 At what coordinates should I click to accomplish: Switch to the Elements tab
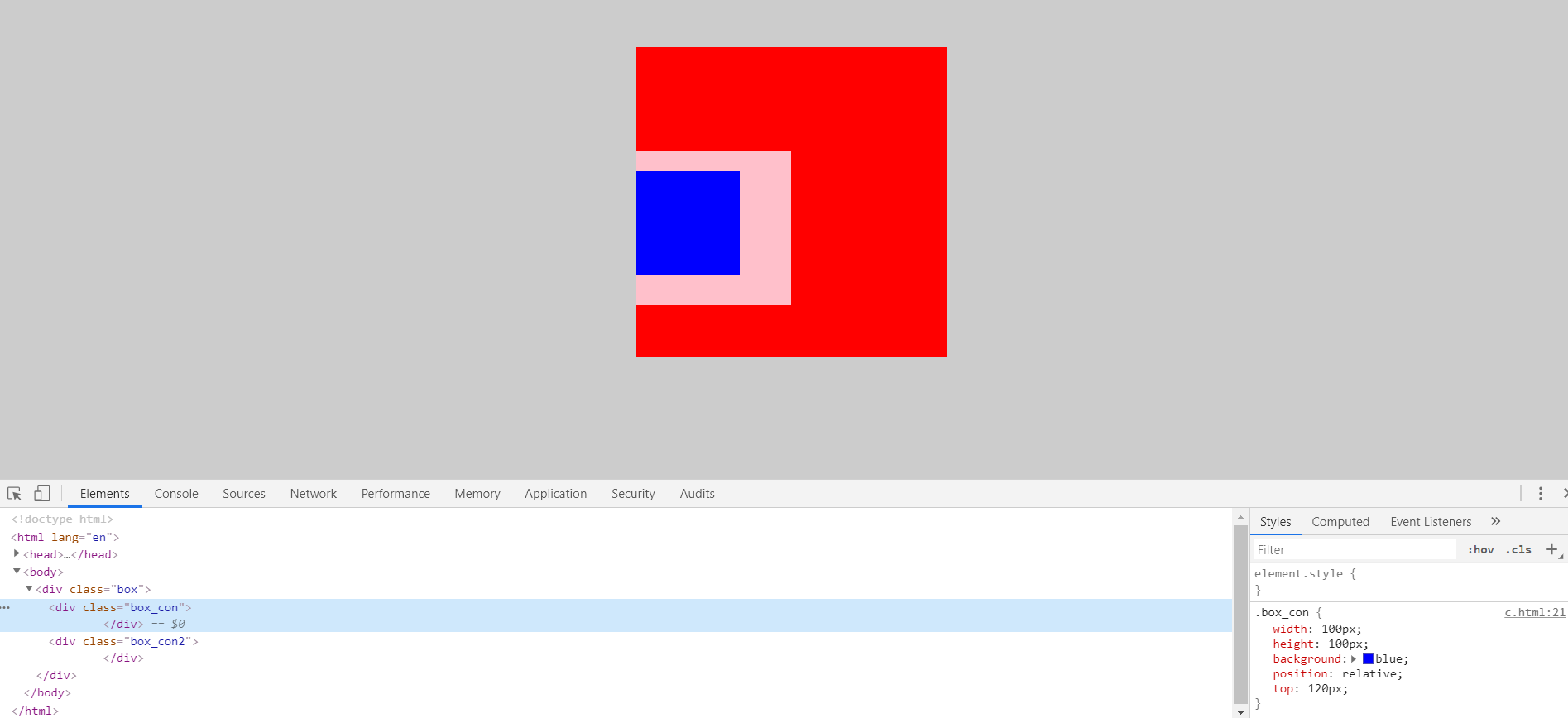[104, 494]
